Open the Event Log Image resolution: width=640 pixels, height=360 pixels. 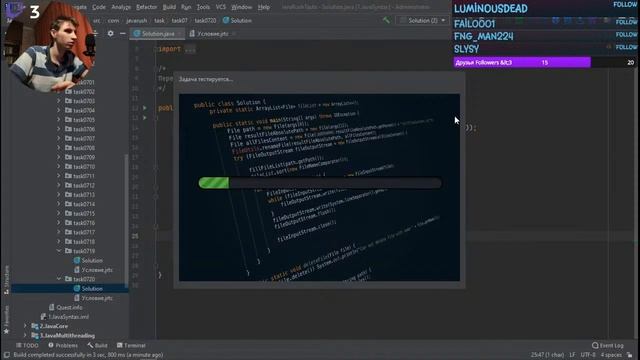coord(608,345)
